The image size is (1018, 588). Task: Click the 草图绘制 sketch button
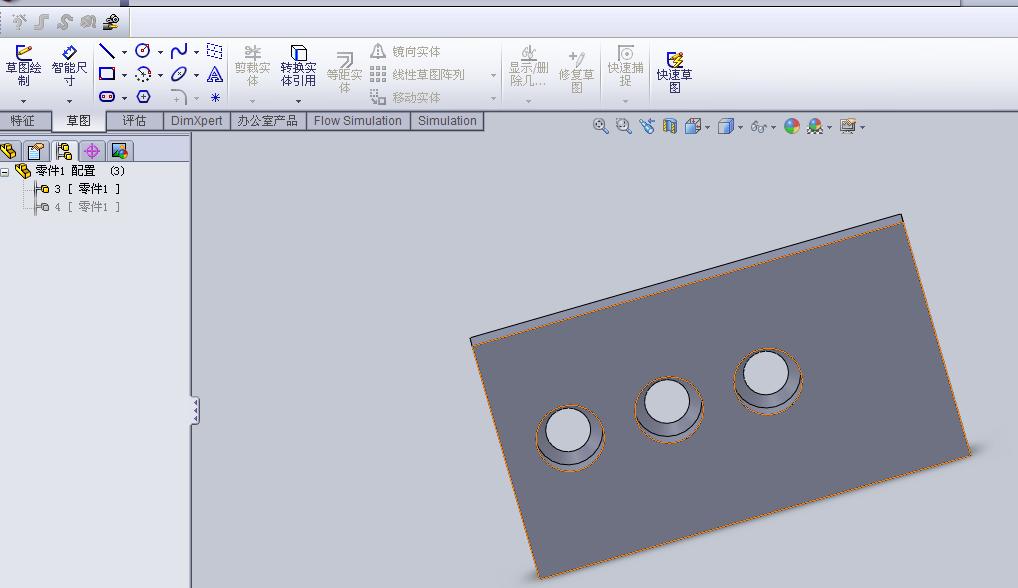point(23,65)
